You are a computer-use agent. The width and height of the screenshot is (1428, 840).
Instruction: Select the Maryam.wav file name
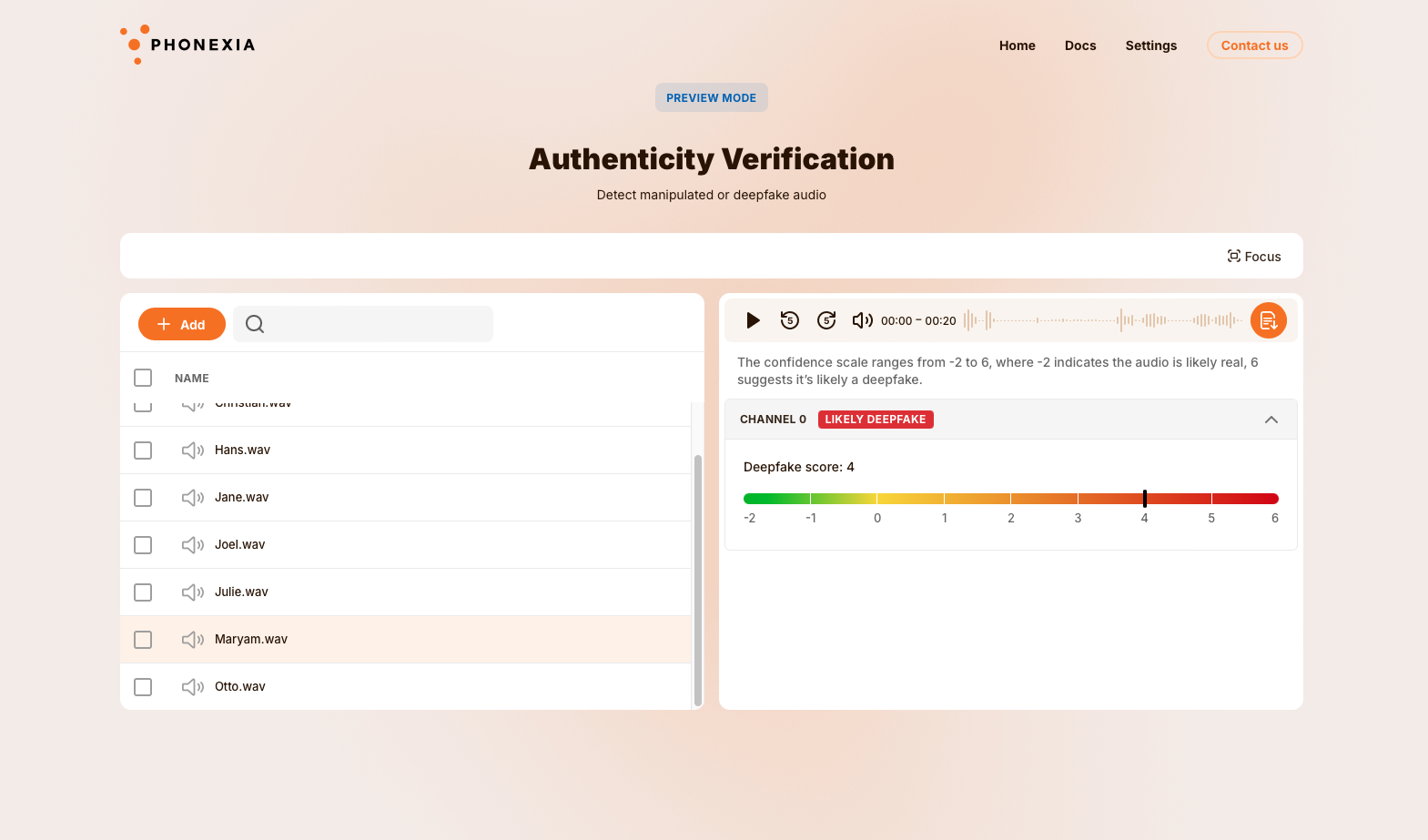coord(251,640)
